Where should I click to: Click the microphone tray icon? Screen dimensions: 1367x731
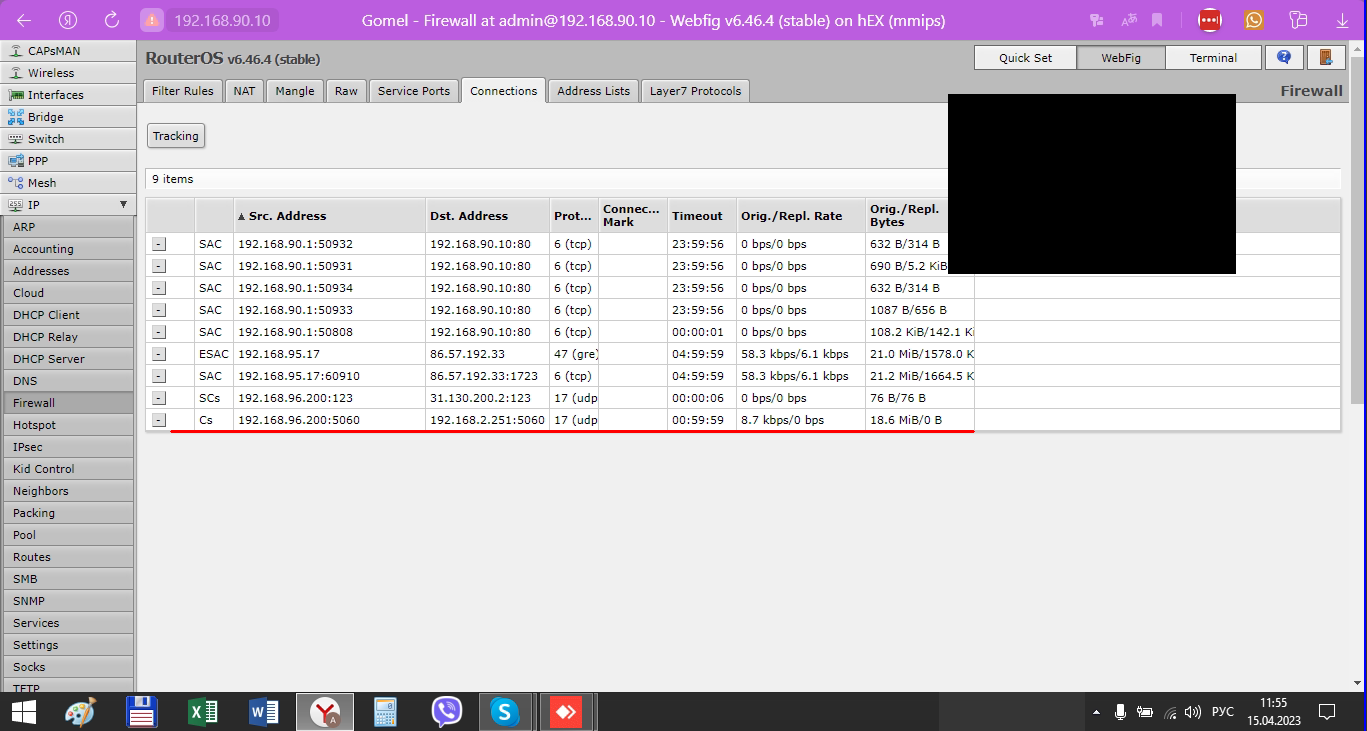point(1120,712)
